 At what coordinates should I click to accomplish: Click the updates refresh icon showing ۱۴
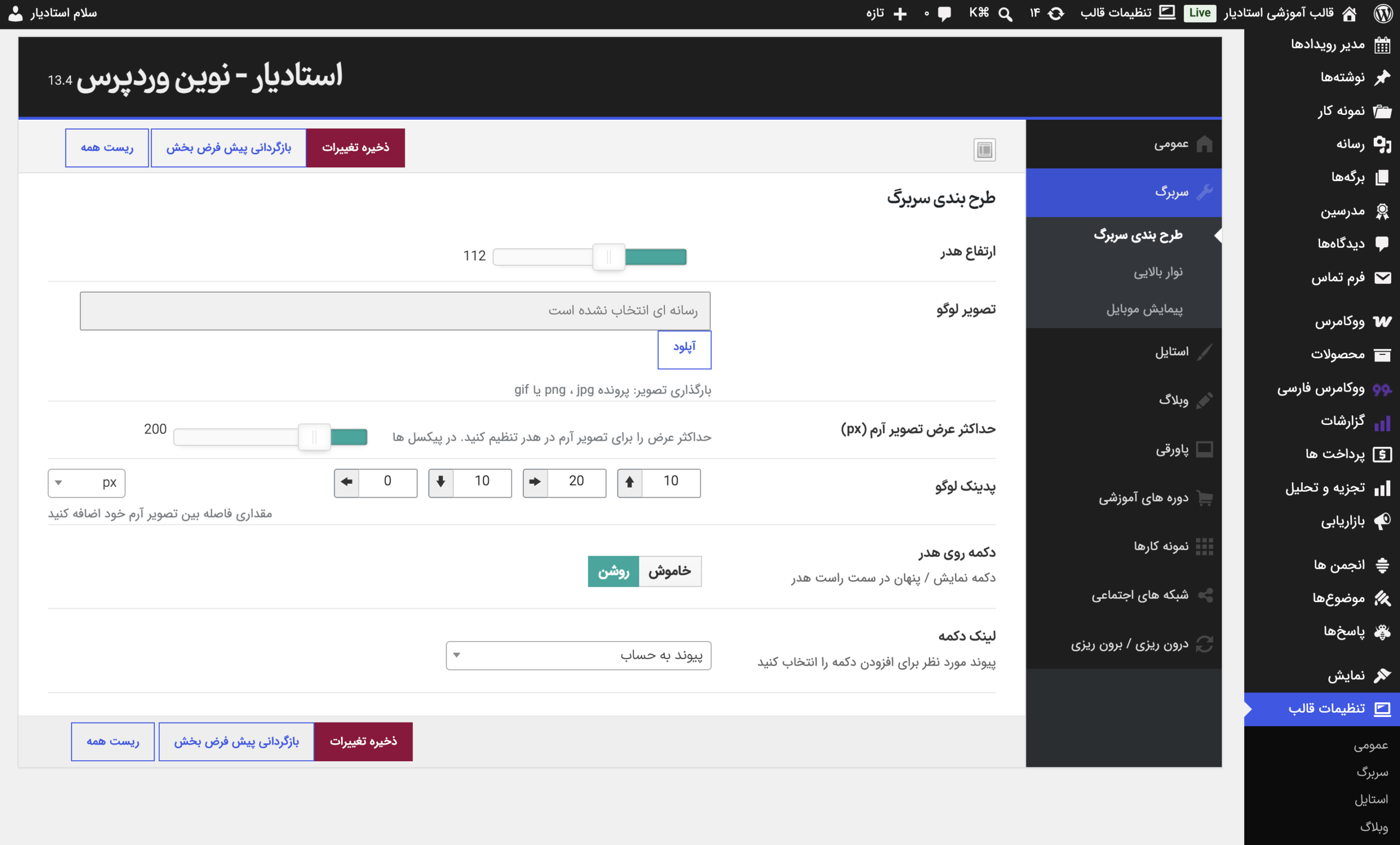click(1055, 13)
